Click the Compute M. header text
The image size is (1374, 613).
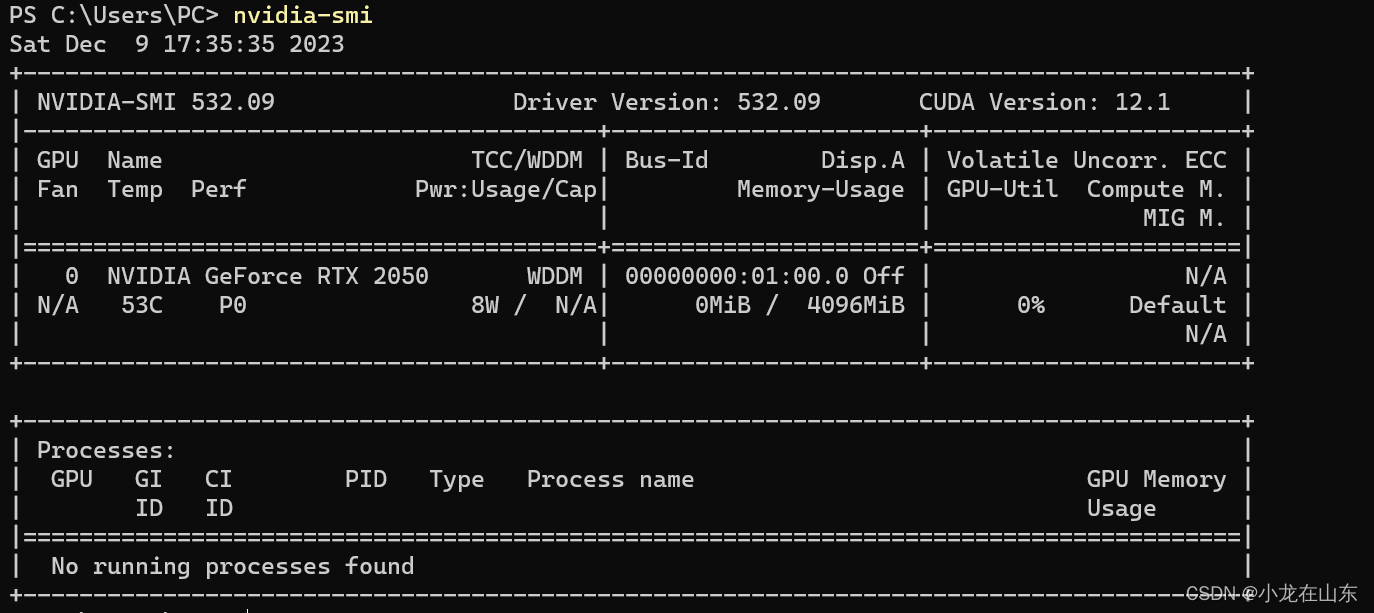pos(1157,189)
